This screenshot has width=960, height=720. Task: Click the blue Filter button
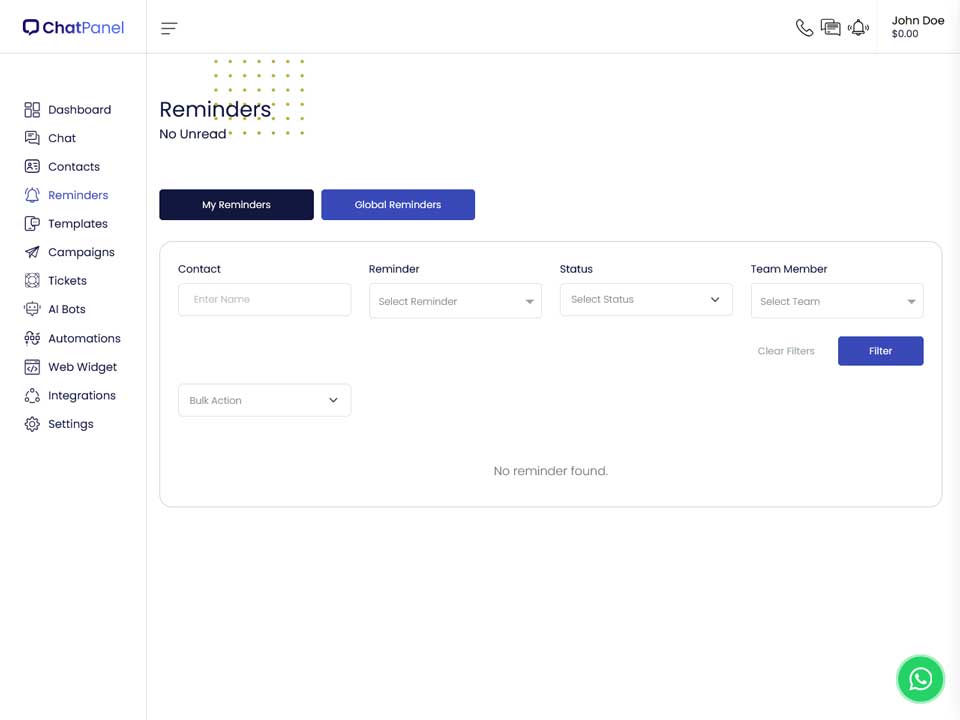(880, 351)
